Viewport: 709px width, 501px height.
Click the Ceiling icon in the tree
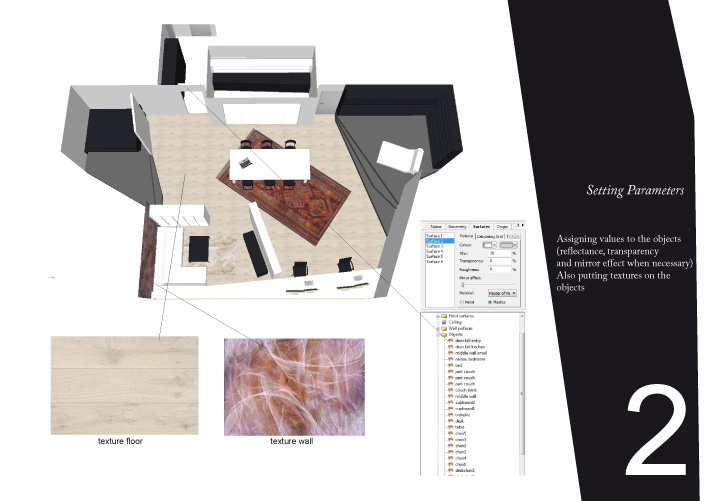click(444, 322)
